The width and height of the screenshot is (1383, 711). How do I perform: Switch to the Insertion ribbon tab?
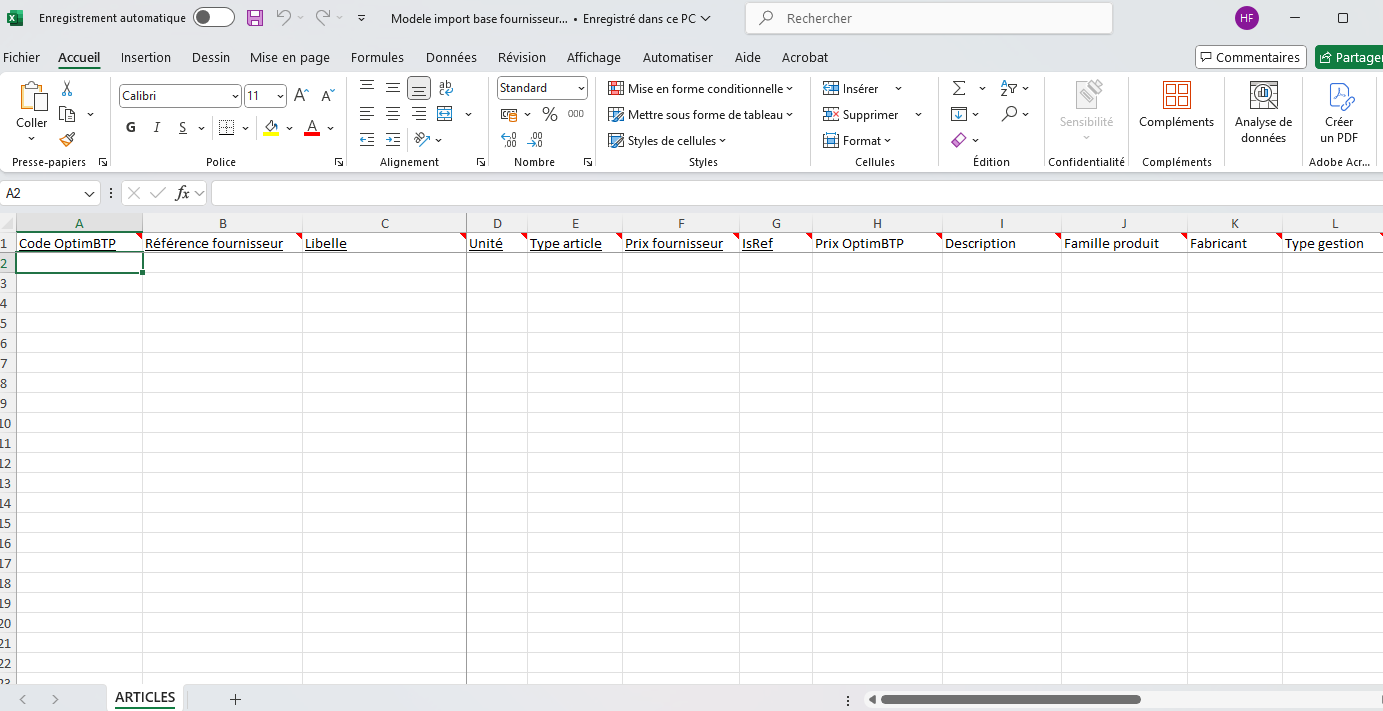tap(146, 57)
